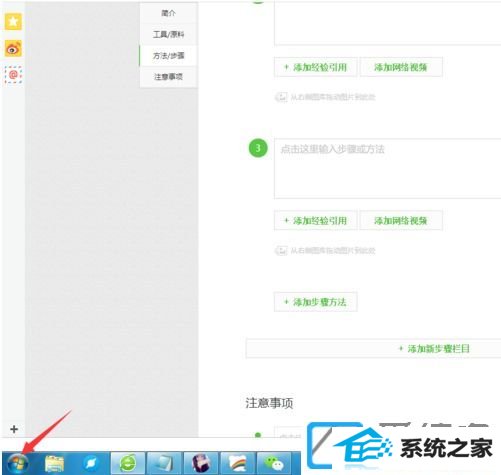
Task: Click 添加网络视频 button under step 3
Action: click(x=401, y=220)
